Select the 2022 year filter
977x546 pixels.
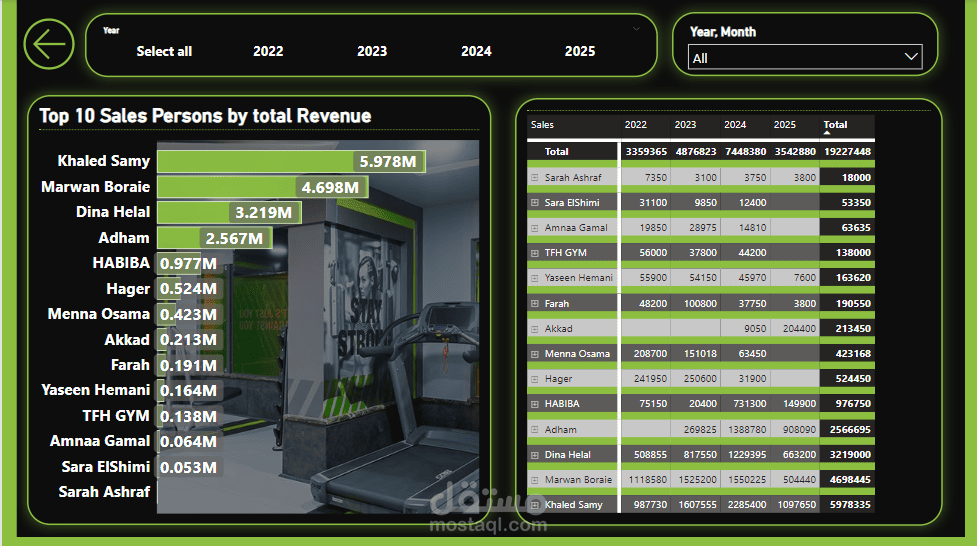[x=268, y=51]
